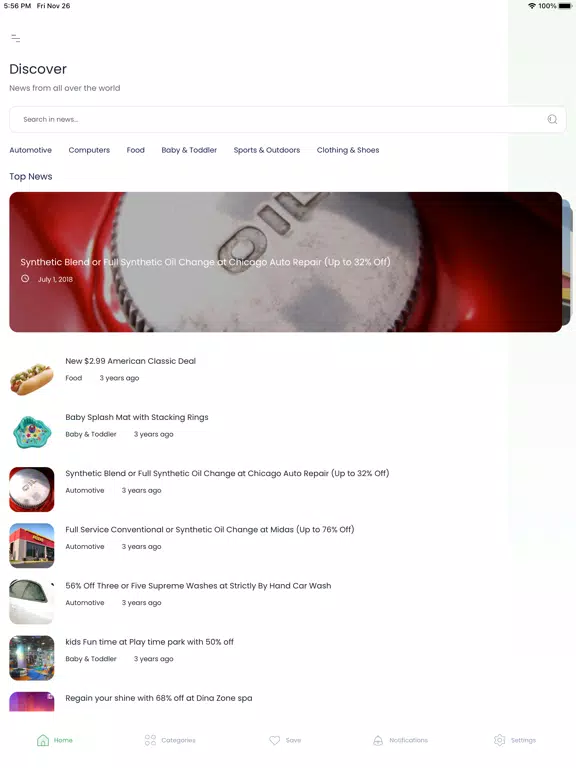Select the Computers category tab
Viewport: 576px width, 768px height.
89,150
